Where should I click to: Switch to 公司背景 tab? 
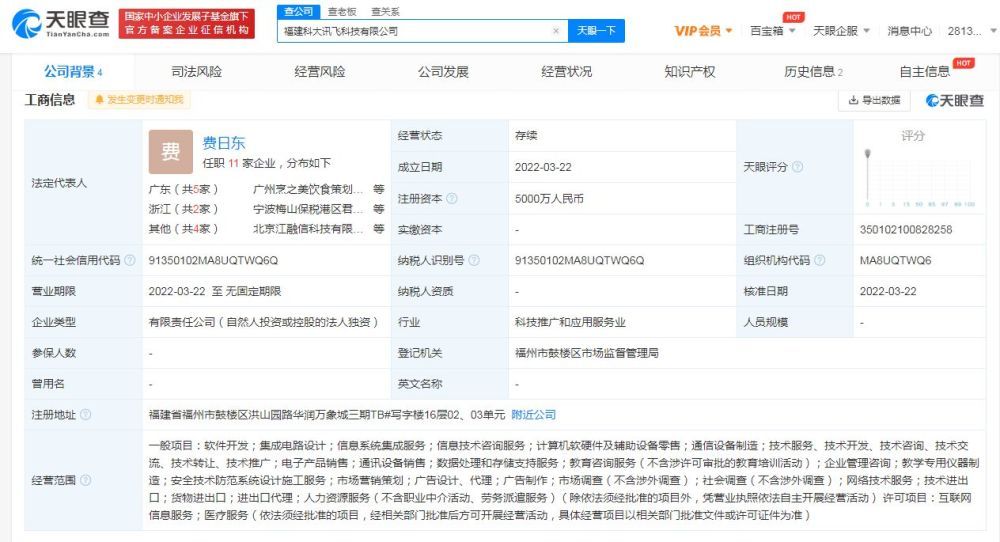pyautogui.click(x=73, y=71)
